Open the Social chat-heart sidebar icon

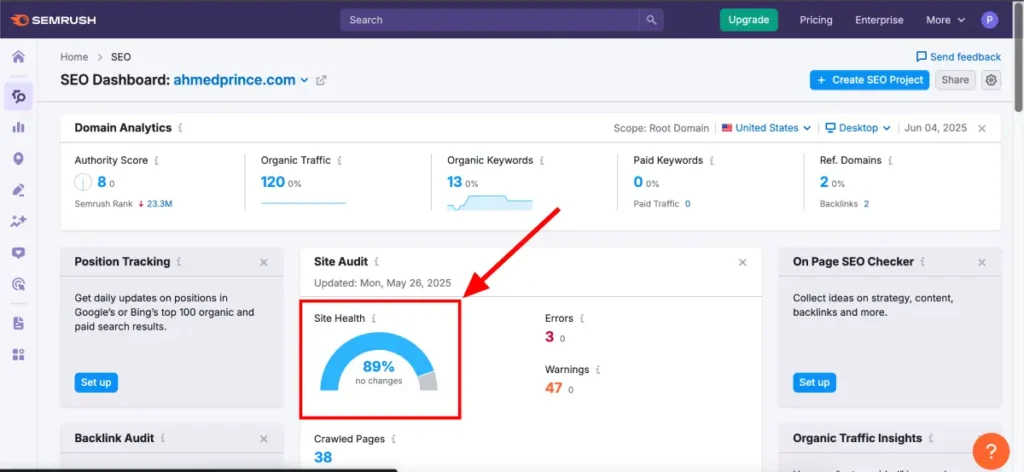click(x=18, y=253)
